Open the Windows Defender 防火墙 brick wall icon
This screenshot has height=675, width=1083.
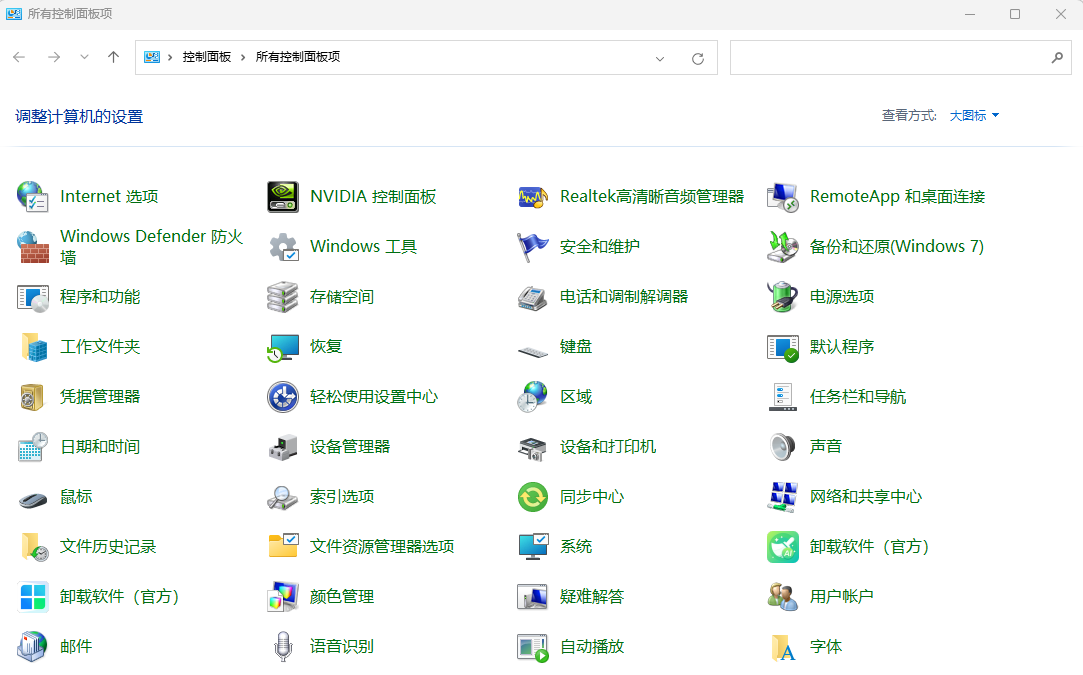pyautogui.click(x=32, y=247)
